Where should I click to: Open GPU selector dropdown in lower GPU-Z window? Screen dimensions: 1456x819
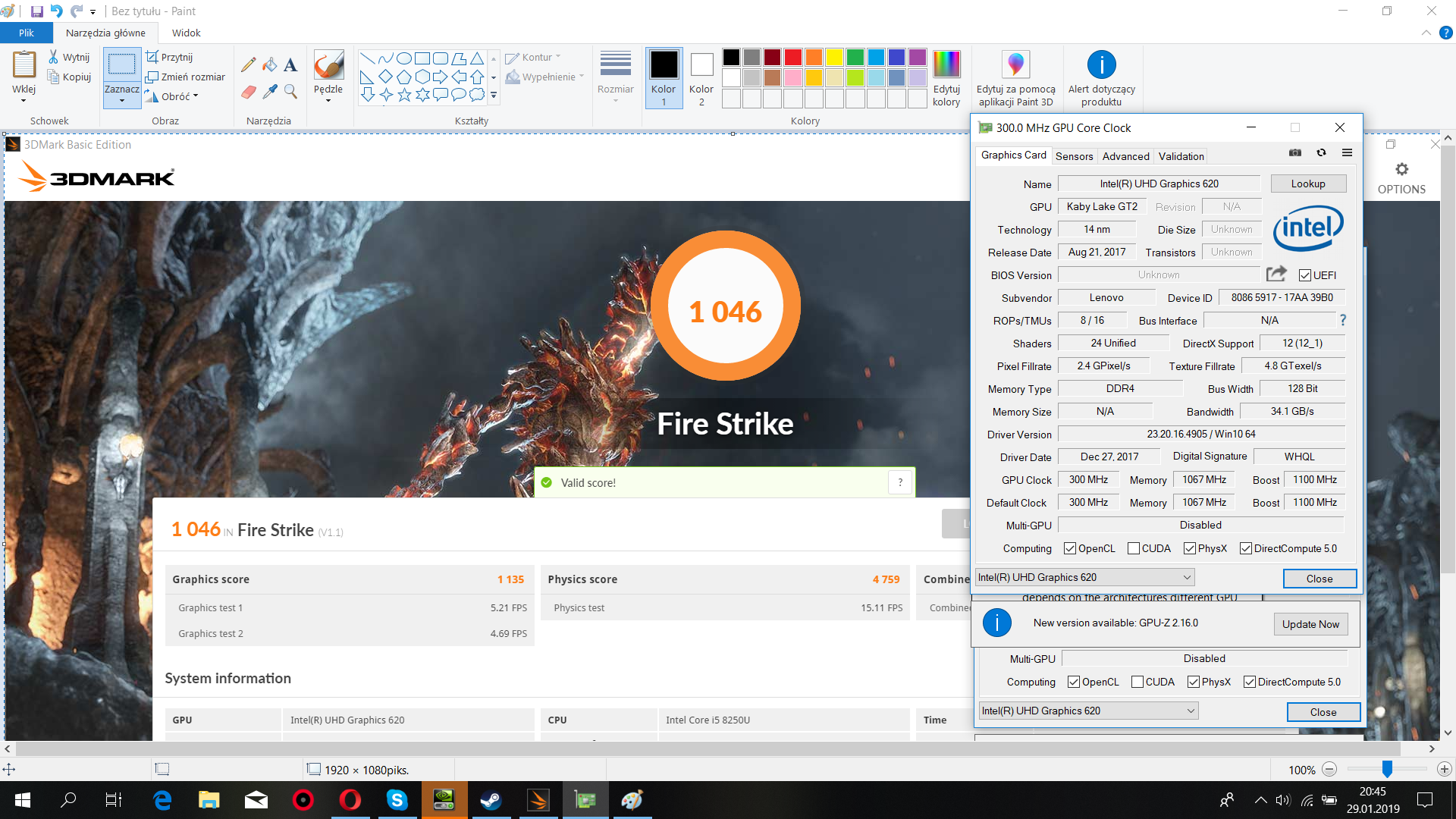pyautogui.click(x=1088, y=711)
